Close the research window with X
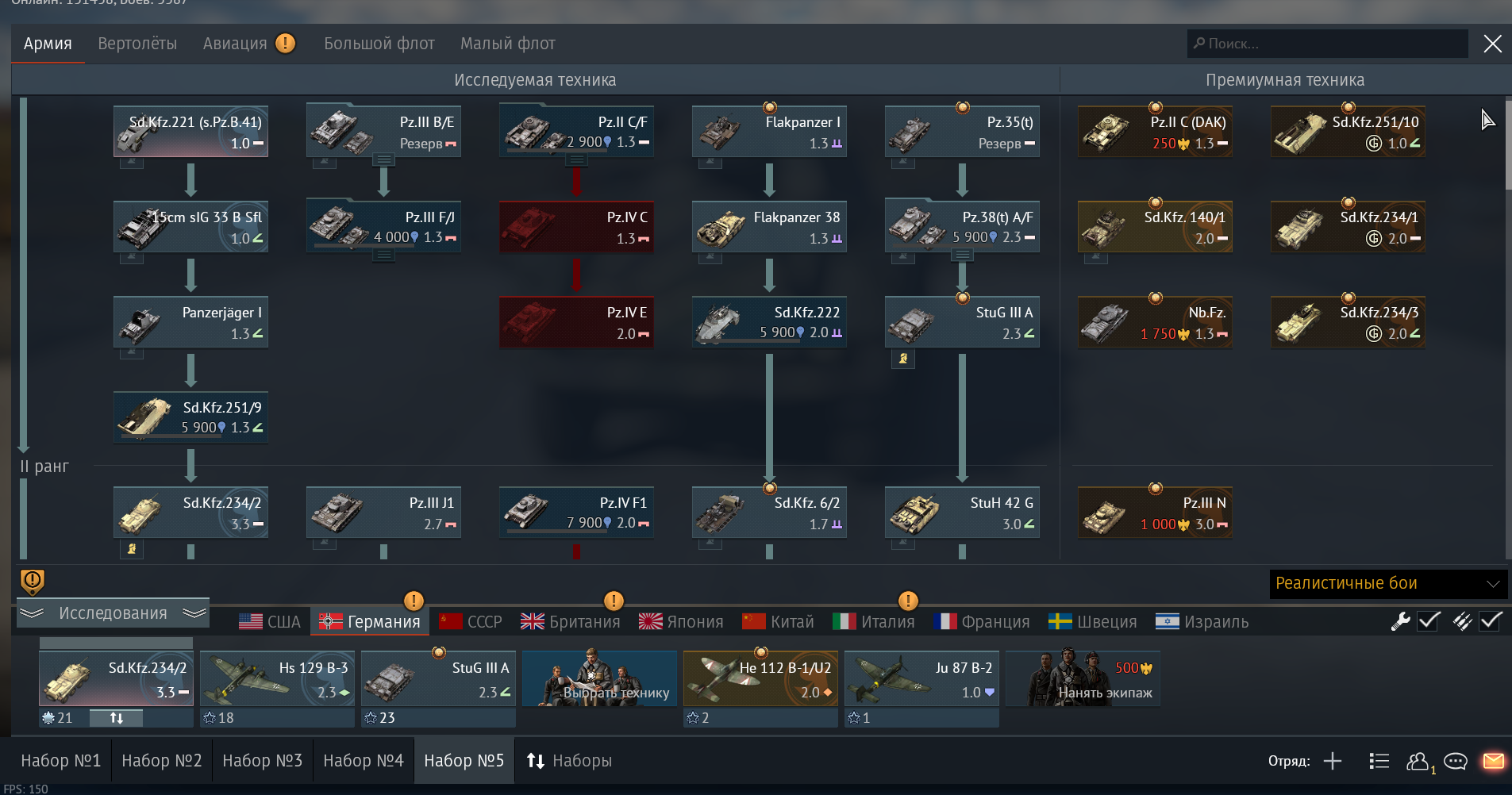 [x=1492, y=44]
